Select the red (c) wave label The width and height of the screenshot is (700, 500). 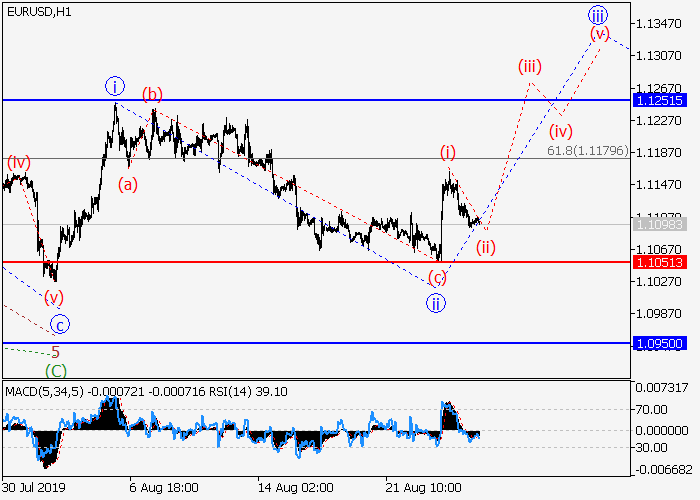[x=437, y=277]
